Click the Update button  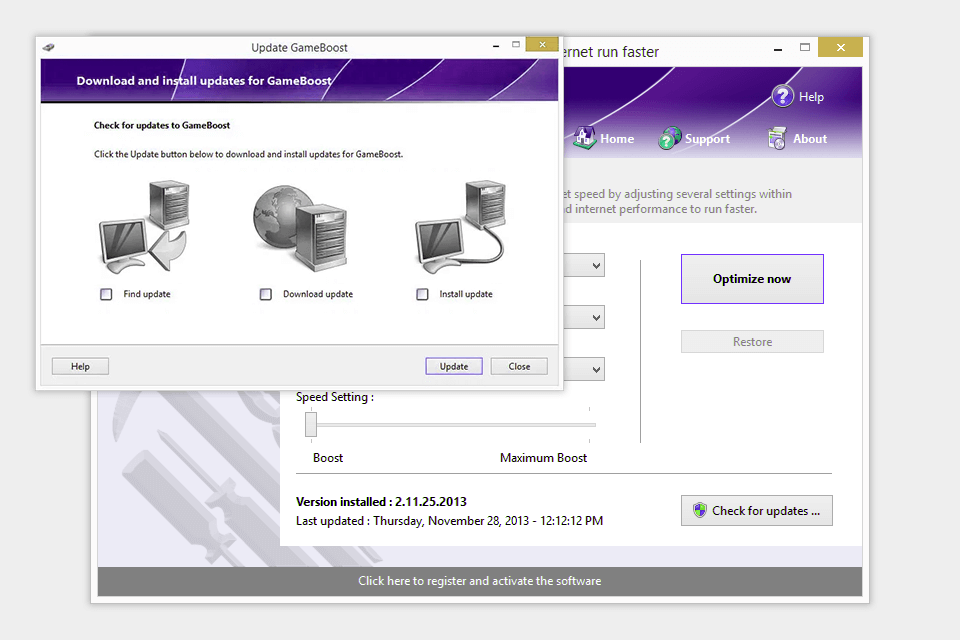tap(454, 366)
